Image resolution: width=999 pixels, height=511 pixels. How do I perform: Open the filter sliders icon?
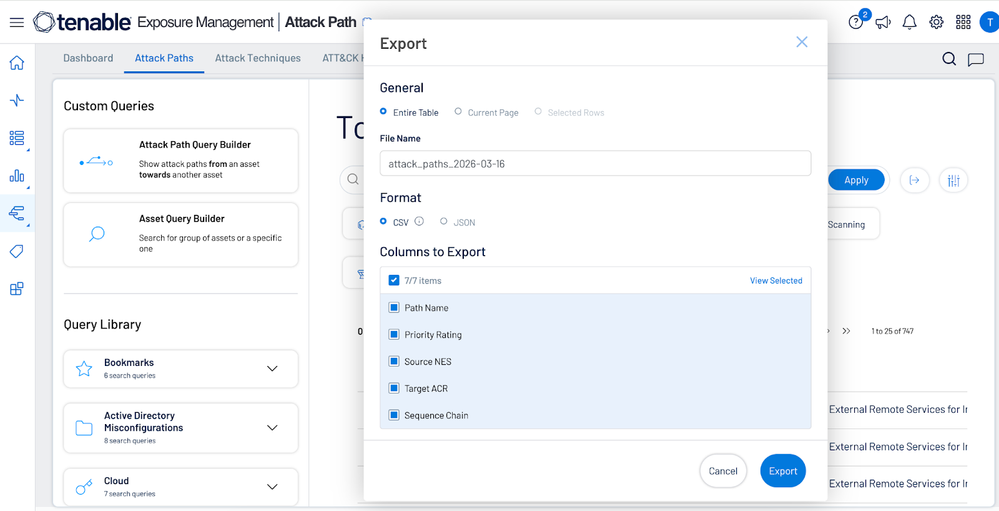tap(953, 180)
